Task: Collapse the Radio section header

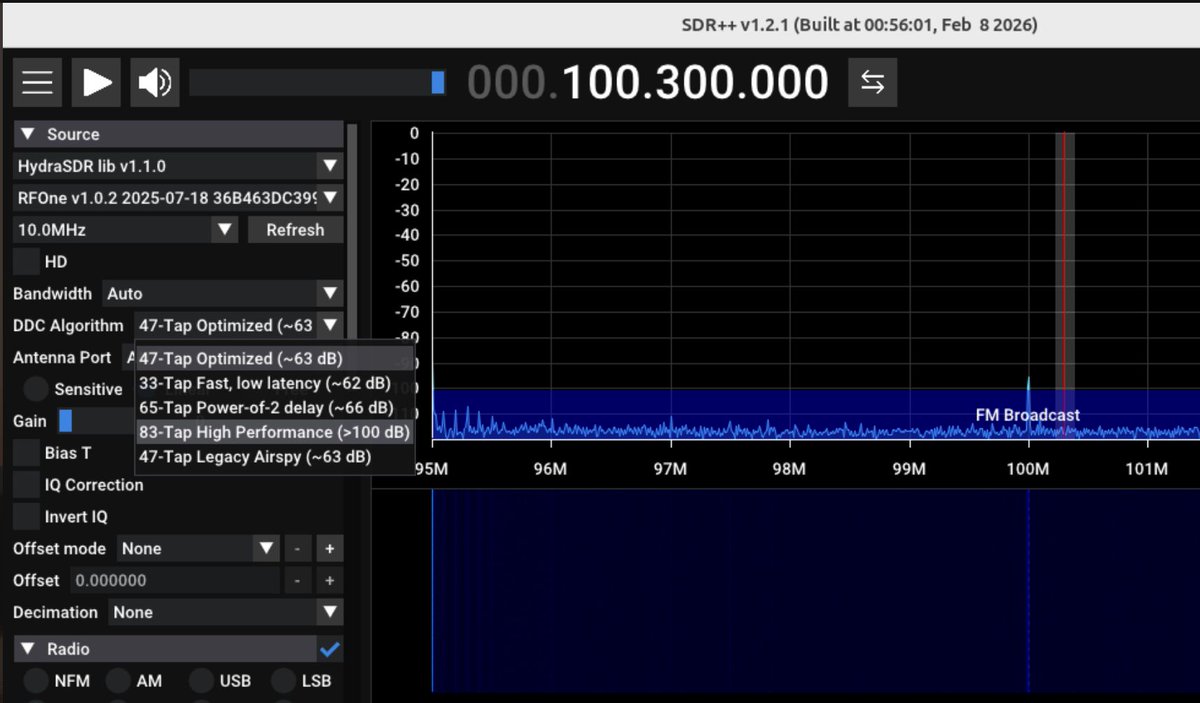Action: (x=165, y=649)
